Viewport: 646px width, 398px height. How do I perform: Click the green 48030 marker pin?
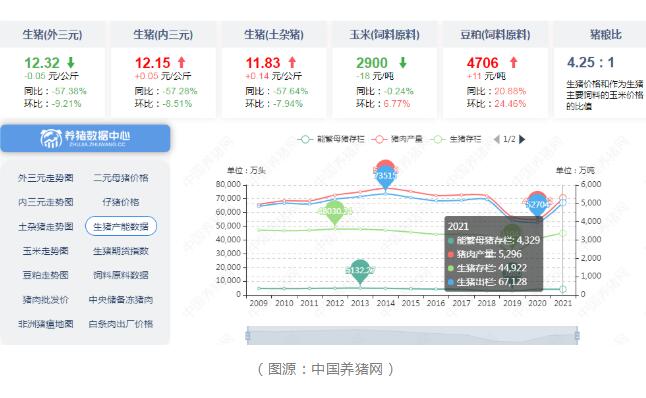coord(335,213)
